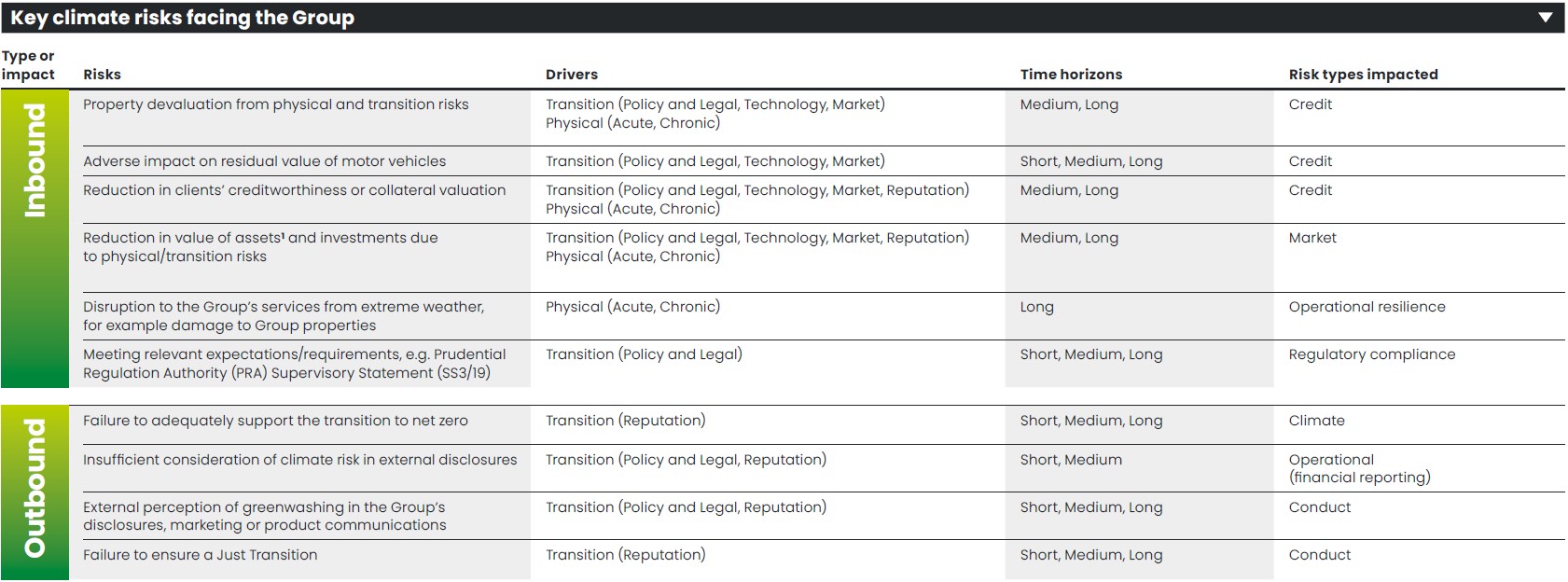Click Reduction in clients' creditworthiness risk text
1568x582 pixels.
[x=294, y=190]
